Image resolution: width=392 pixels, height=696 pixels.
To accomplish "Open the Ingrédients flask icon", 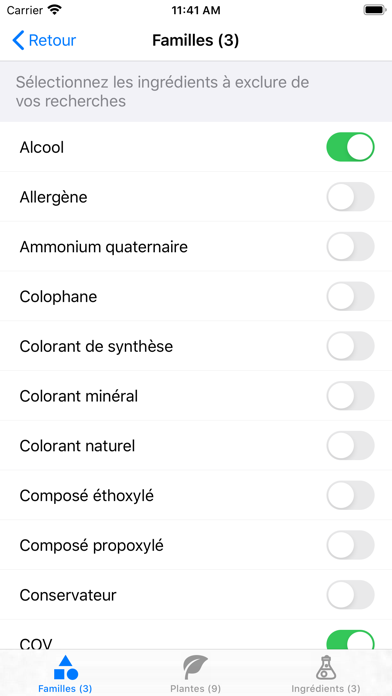I will coord(326,667).
